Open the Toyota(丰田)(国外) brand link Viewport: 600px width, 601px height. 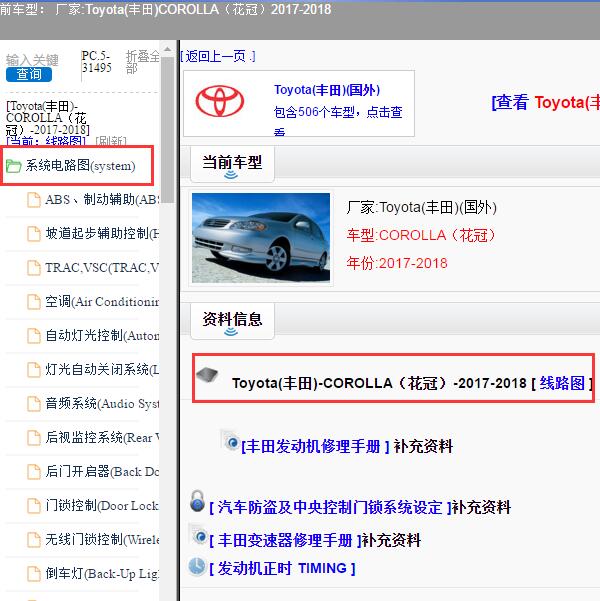tap(327, 90)
